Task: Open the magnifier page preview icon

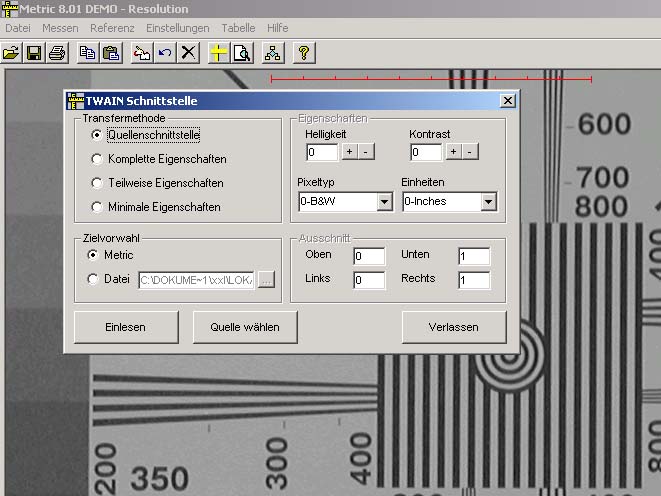Action: [x=242, y=53]
